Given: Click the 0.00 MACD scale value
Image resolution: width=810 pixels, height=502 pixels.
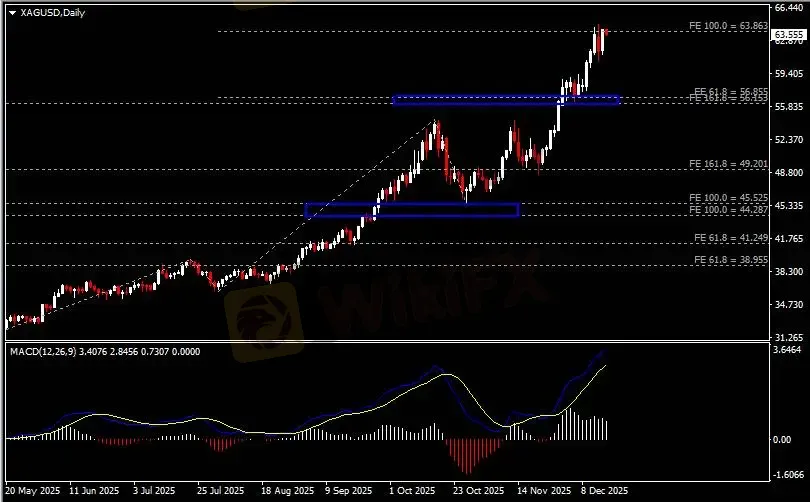Looking at the screenshot, I should (783, 440).
